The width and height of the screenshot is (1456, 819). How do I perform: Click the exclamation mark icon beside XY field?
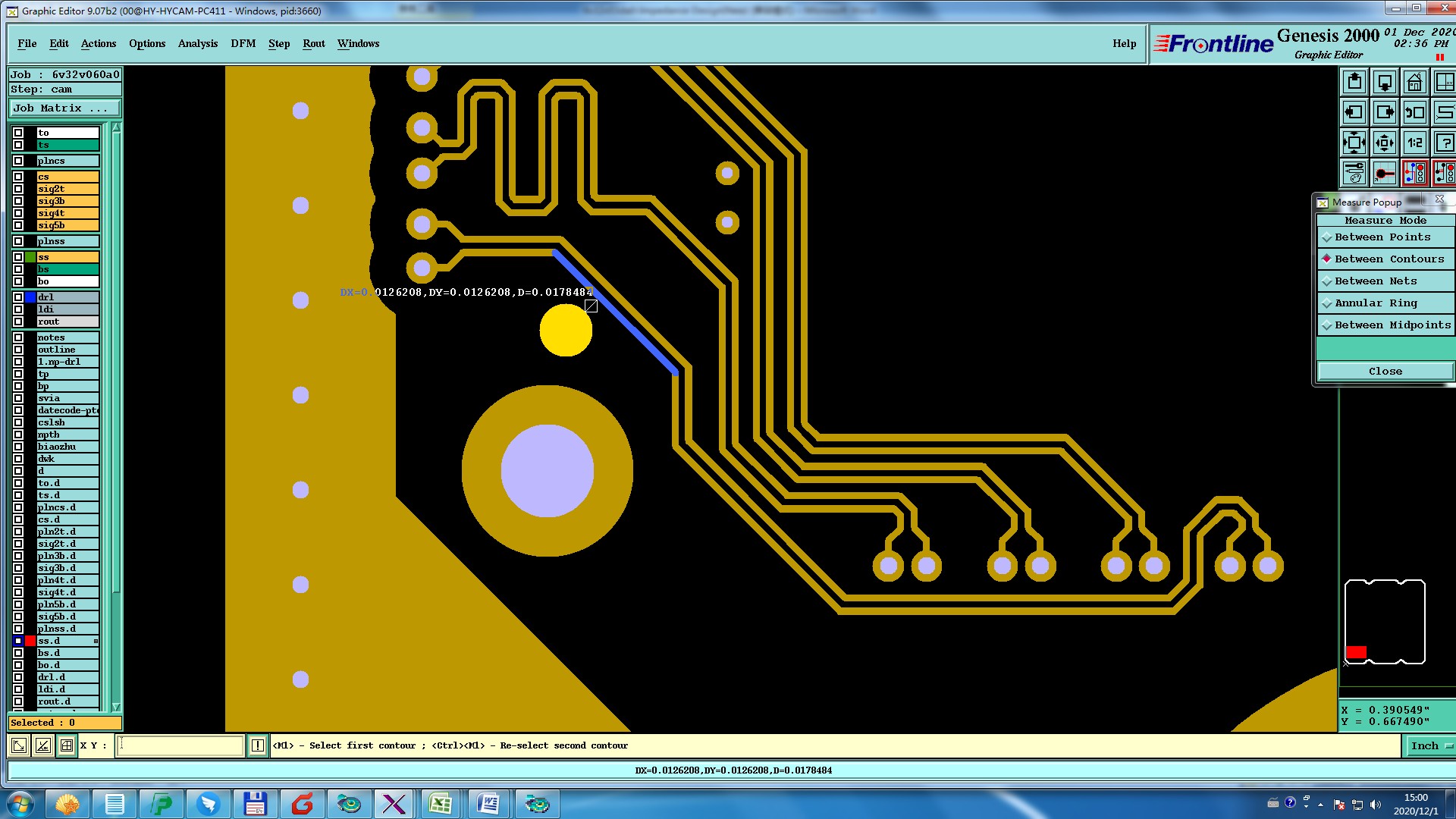[x=257, y=745]
